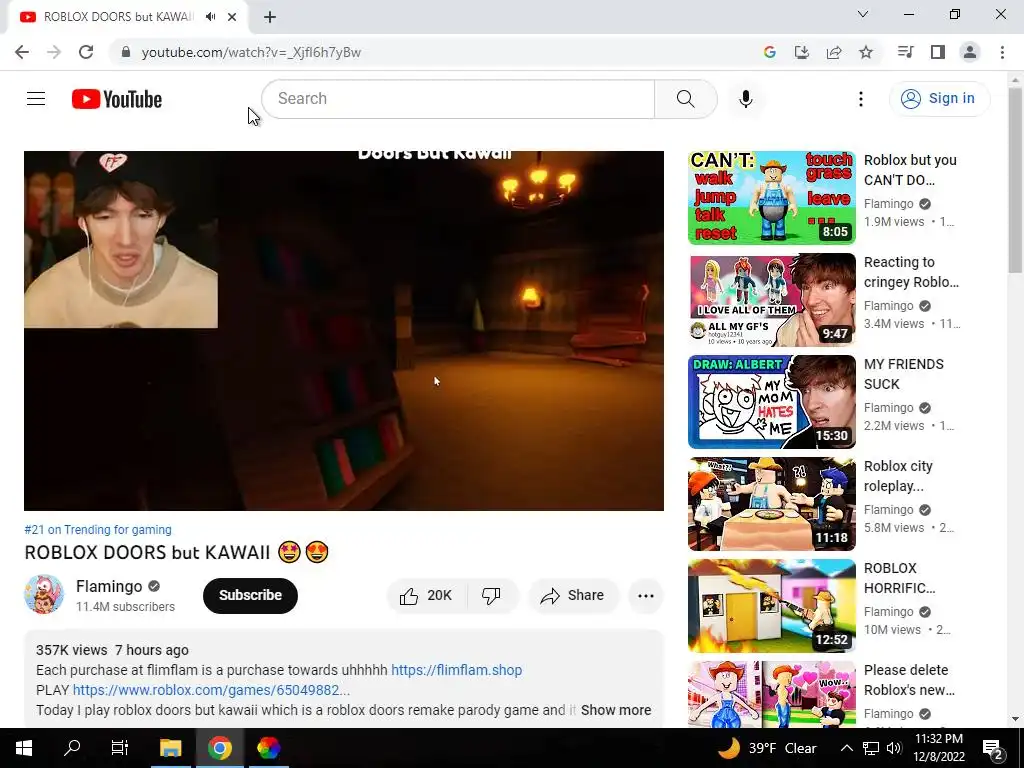Open 'Roblox but you CAN'T DO' video thumbnail

(771, 198)
